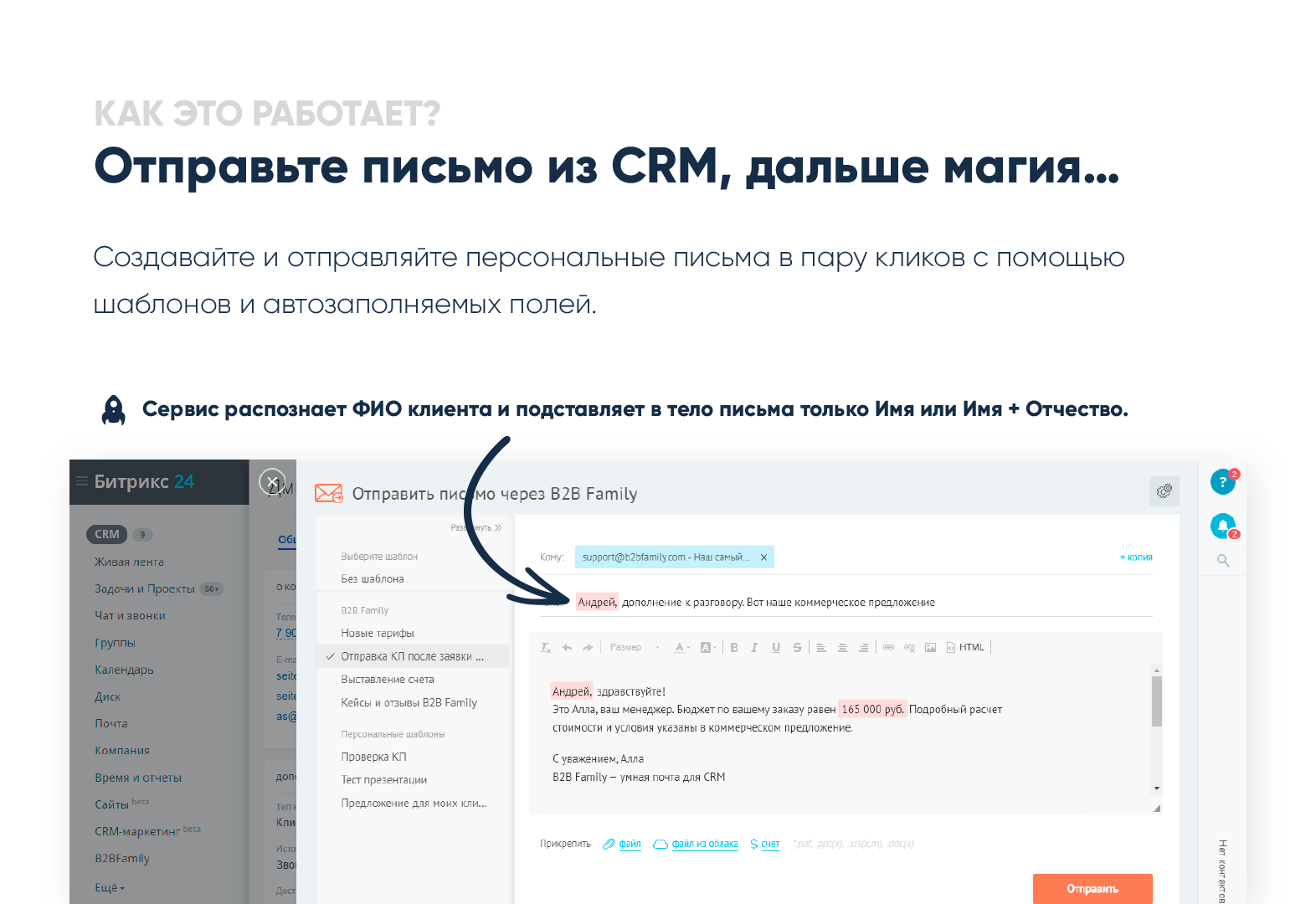Open CRM-маркетинг in the sidebar
Viewport: 1316px width, 904px height.
coord(137,831)
